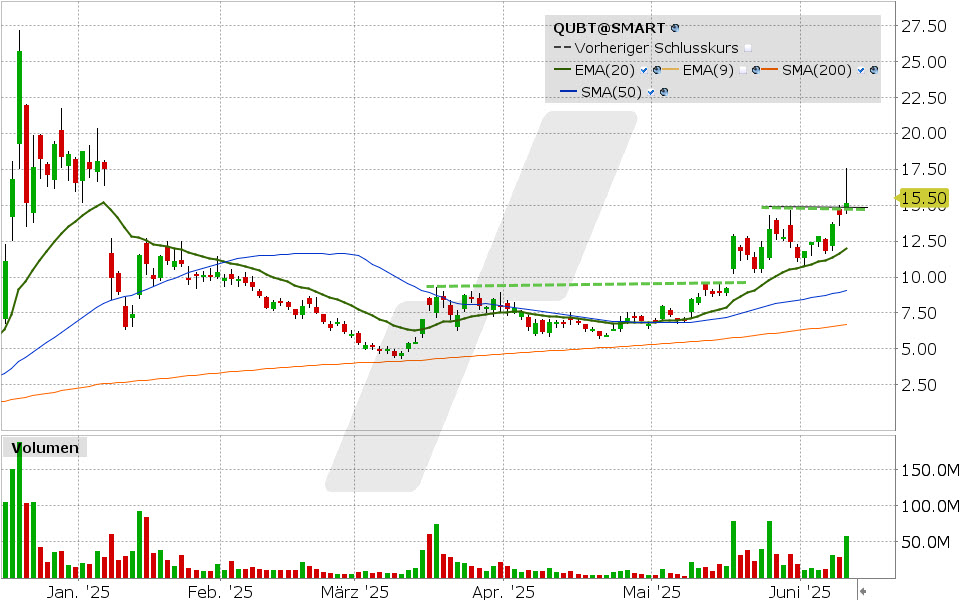The height and width of the screenshot is (600, 960).
Task: Open the QUBT@SMART settings globe icon
Action: point(675,28)
